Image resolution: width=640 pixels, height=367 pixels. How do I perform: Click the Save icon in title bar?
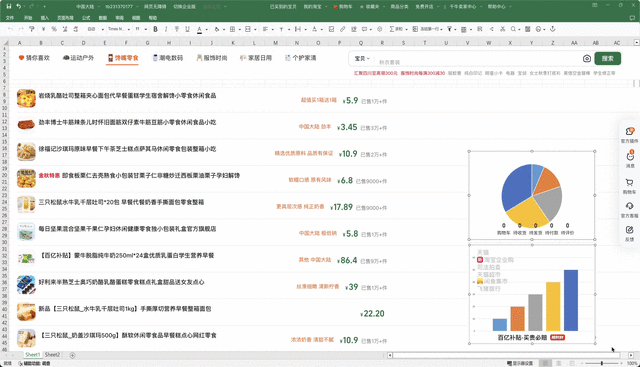[9, 7]
